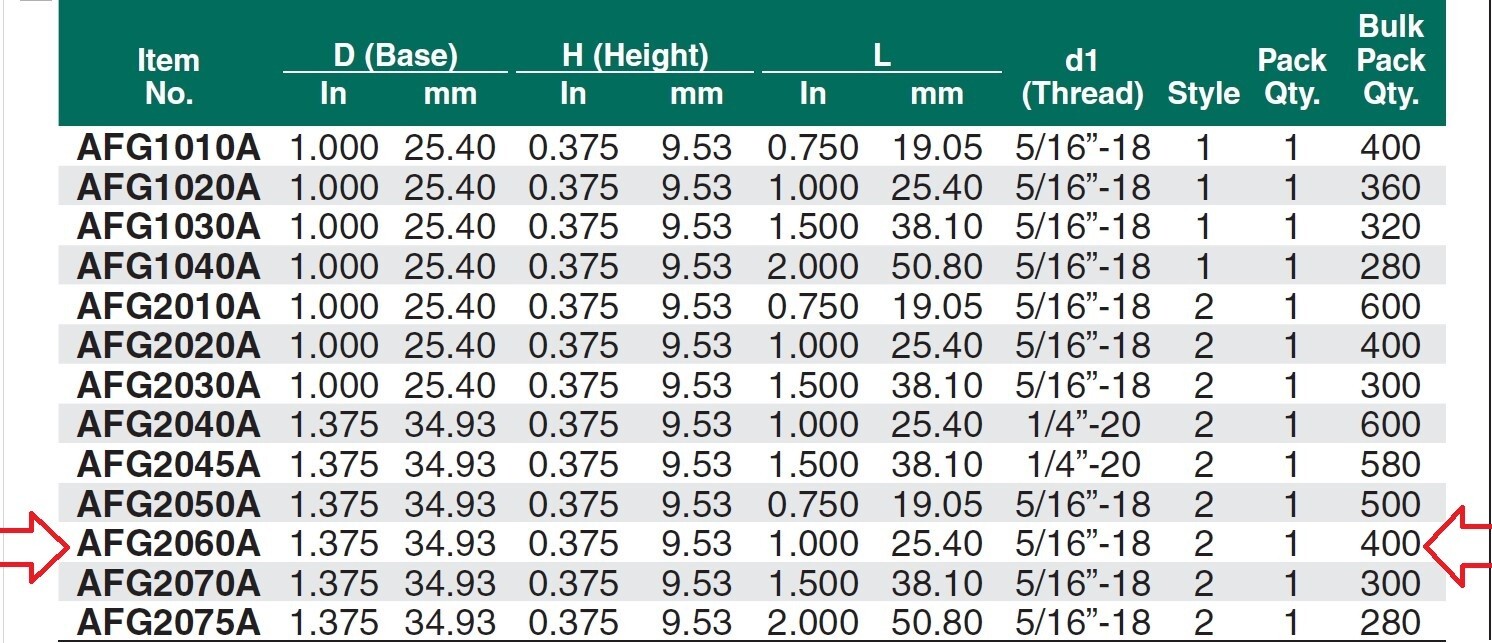
Task: Select item number AFG2010A
Action: (x=168, y=306)
